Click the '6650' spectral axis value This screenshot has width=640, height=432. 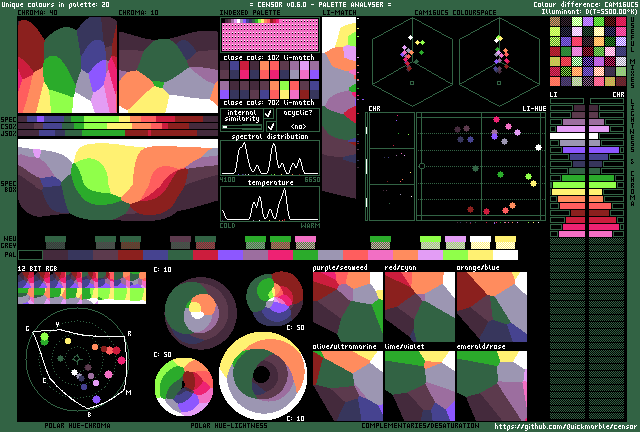[312, 180]
